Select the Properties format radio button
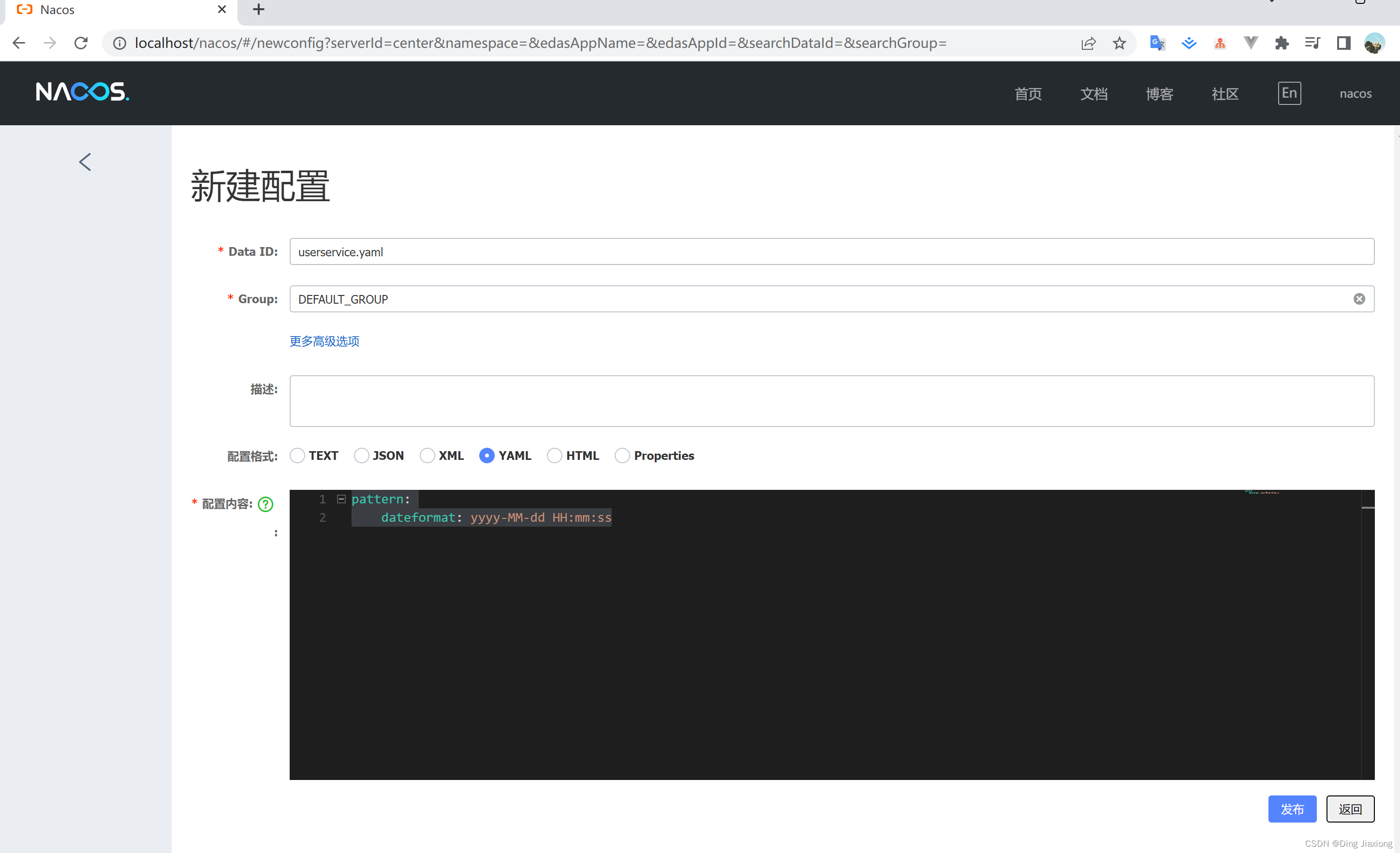Image resolution: width=1400 pixels, height=853 pixels. (622, 456)
